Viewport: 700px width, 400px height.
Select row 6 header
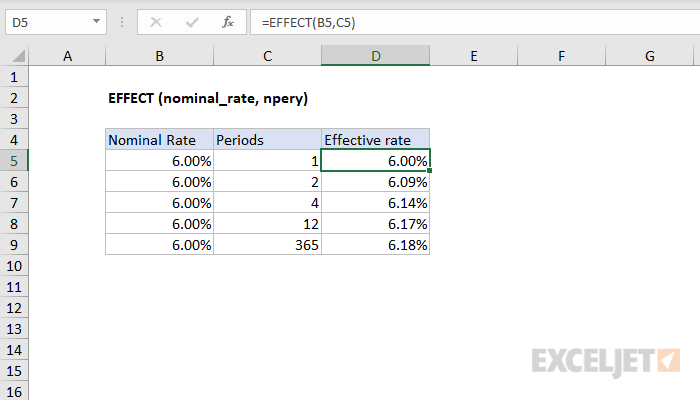14,182
